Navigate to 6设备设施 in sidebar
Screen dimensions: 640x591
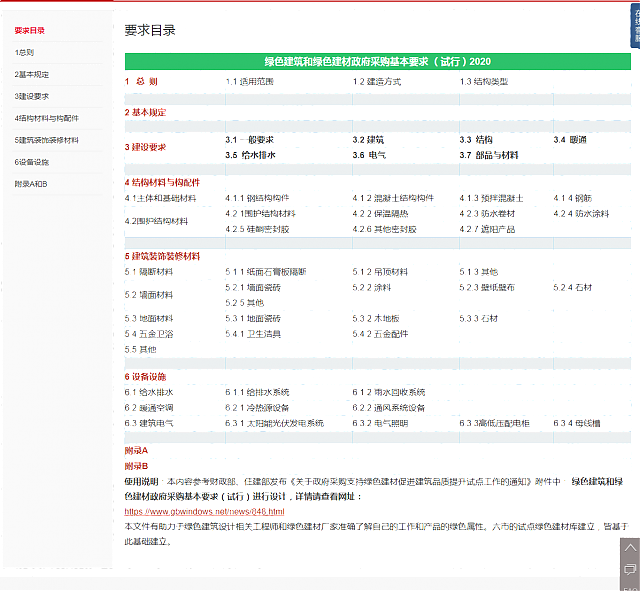(32, 161)
